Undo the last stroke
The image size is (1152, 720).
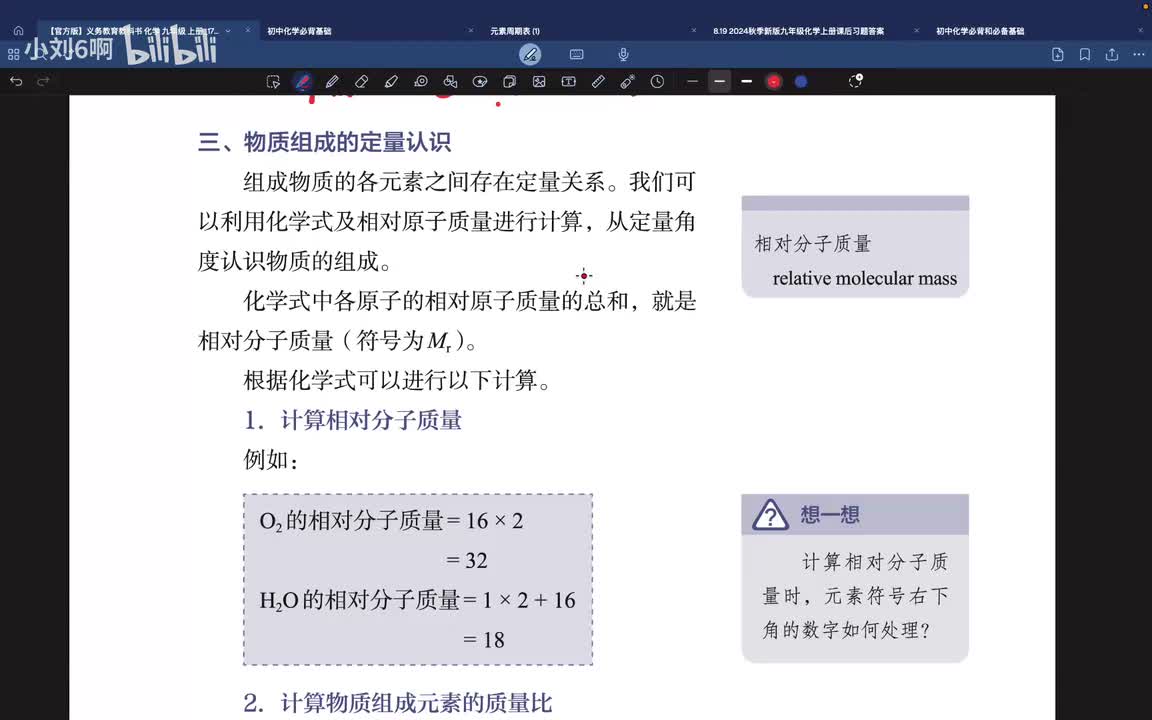pyautogui.click(x=16, y=82)
